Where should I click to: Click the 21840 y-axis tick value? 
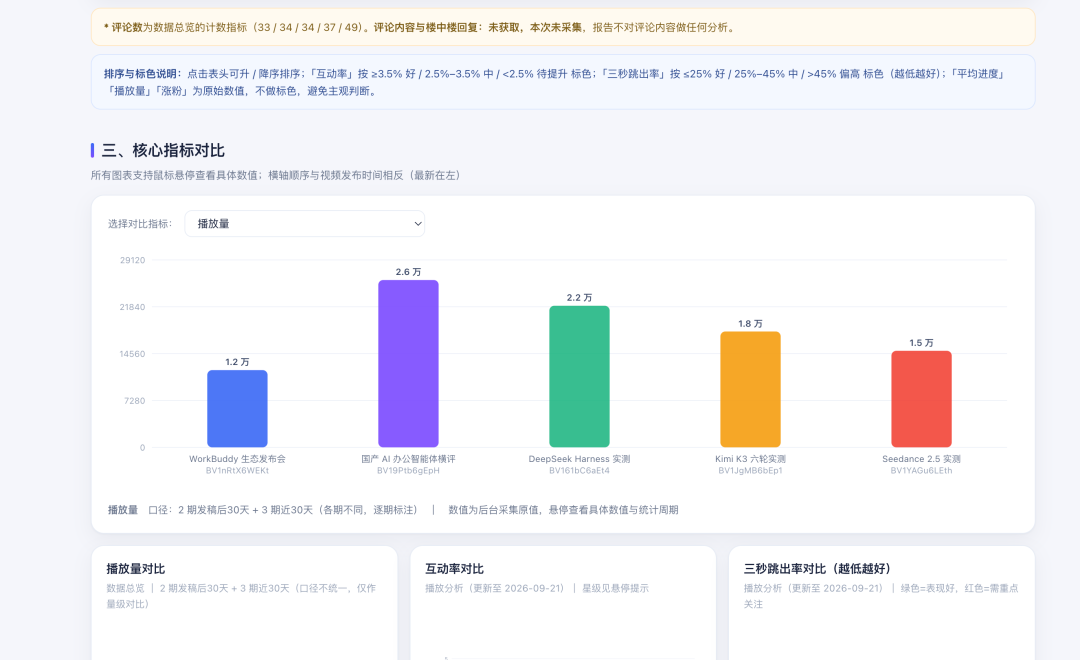pos(132,307)
